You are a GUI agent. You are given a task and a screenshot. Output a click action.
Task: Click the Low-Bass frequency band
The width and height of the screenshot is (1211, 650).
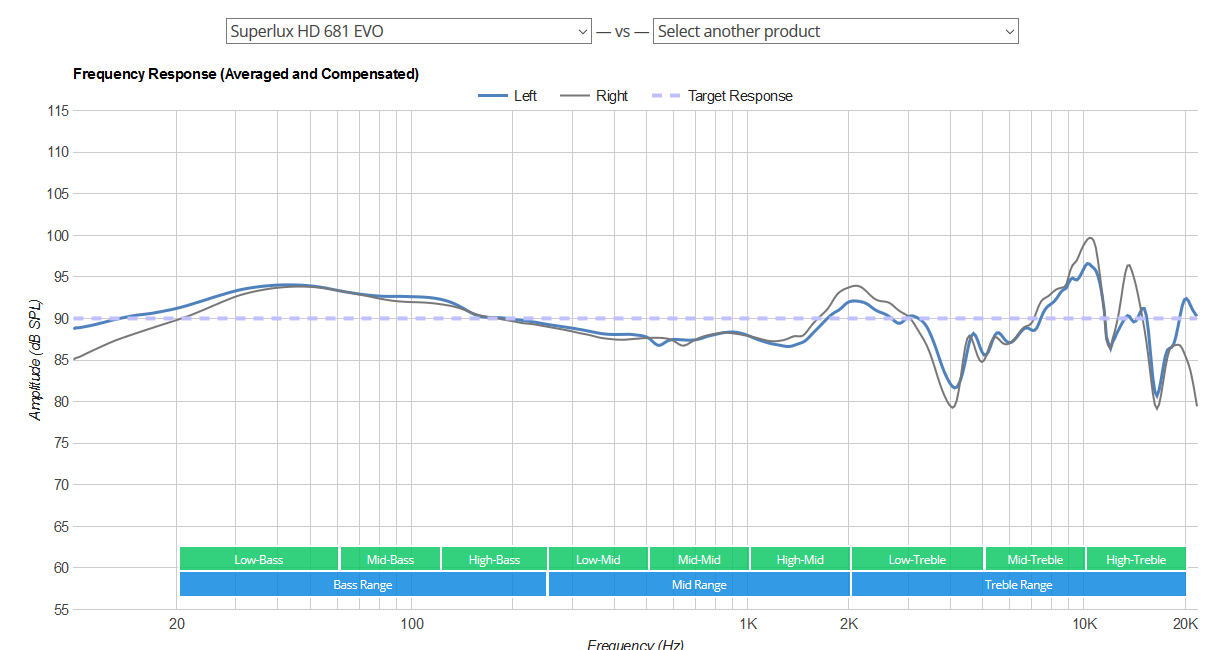pos(259,559)
